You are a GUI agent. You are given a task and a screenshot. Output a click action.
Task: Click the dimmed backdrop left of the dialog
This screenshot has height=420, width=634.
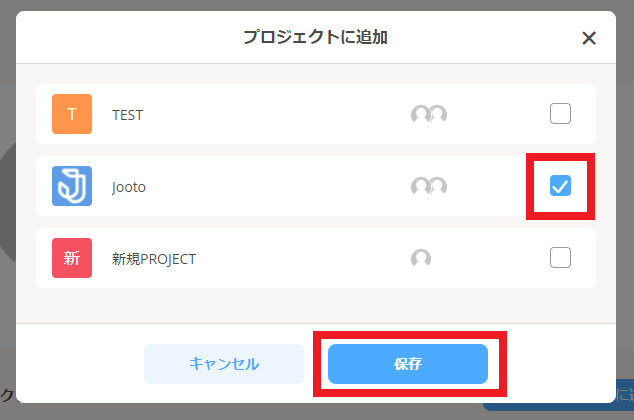pos(7,200)
